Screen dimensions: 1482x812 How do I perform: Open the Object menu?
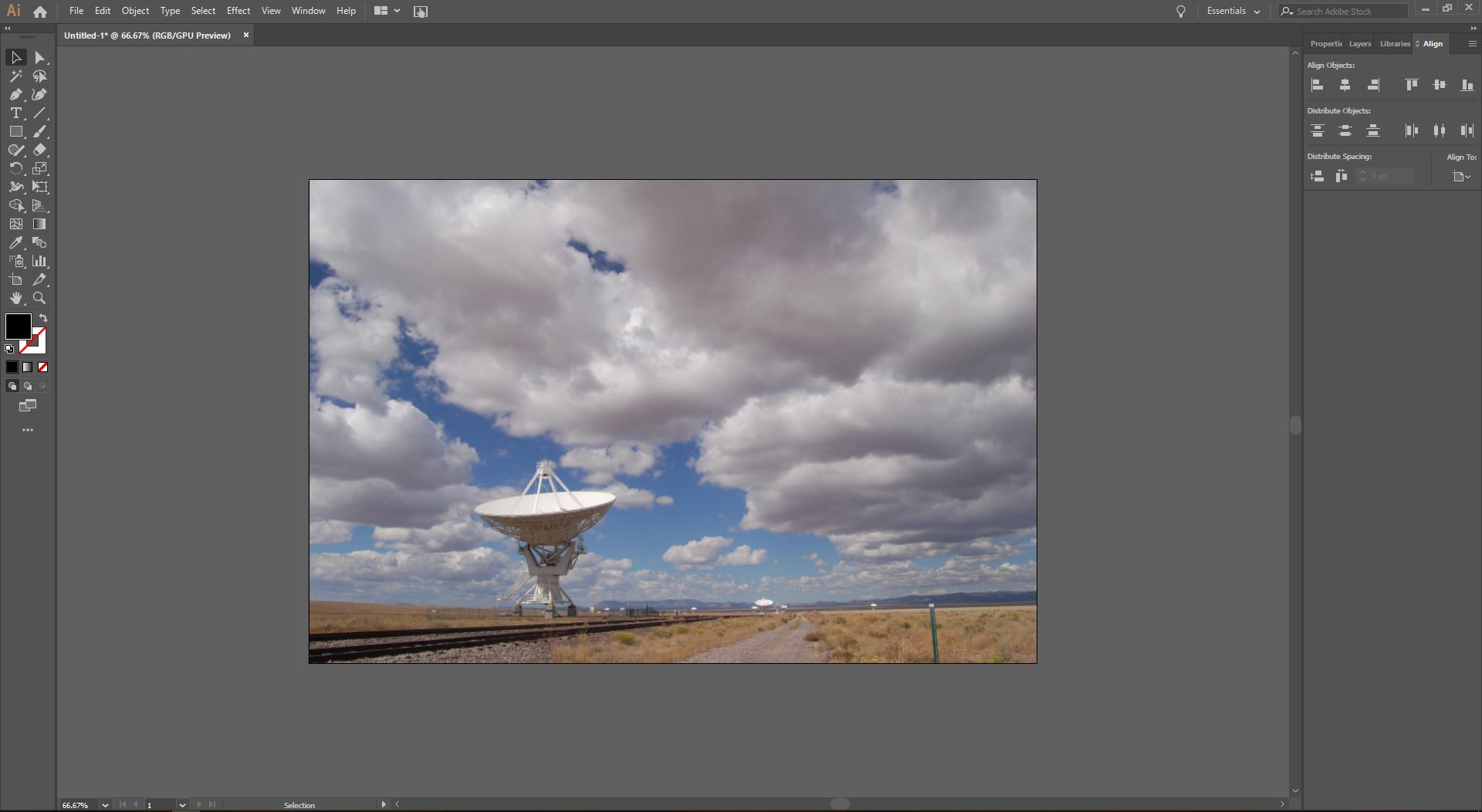[135, 11]
